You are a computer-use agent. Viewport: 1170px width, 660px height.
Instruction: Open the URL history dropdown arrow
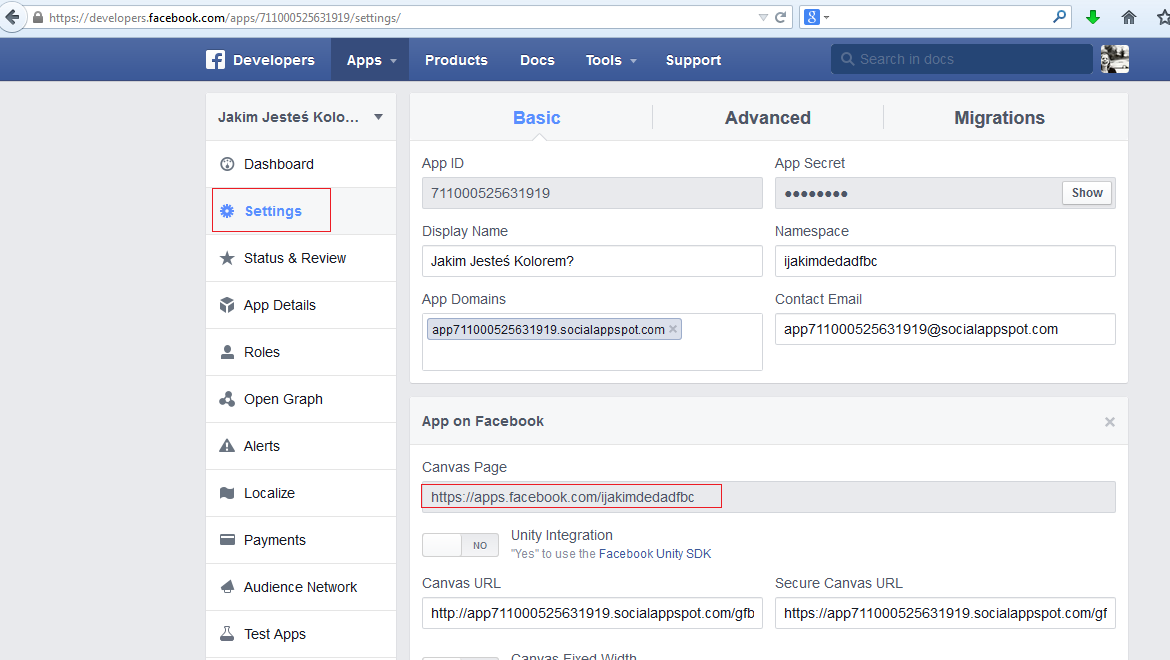click(x=763, y=17)
